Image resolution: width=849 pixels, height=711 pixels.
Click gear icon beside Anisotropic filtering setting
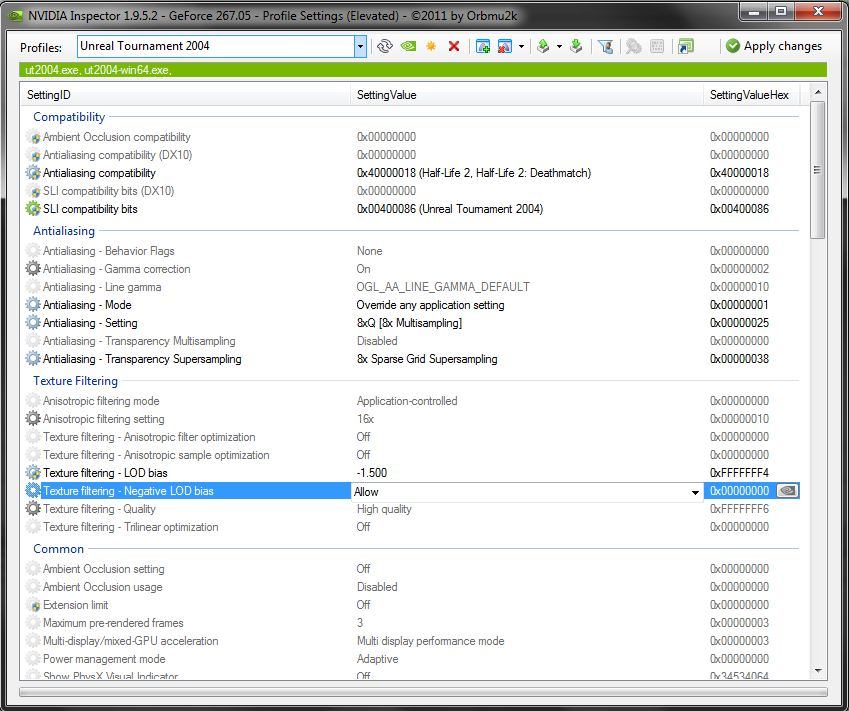[x=33, y=419]
